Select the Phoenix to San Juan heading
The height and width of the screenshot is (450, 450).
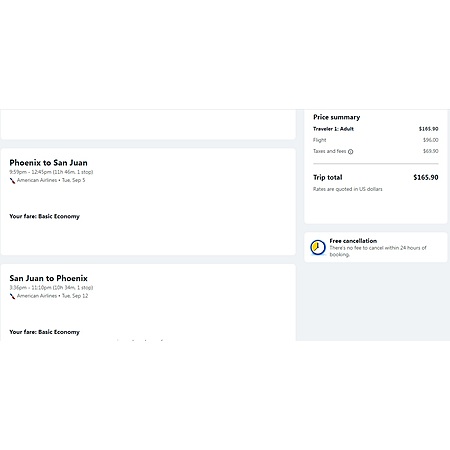pyautogui.click(x=48, y=163)
